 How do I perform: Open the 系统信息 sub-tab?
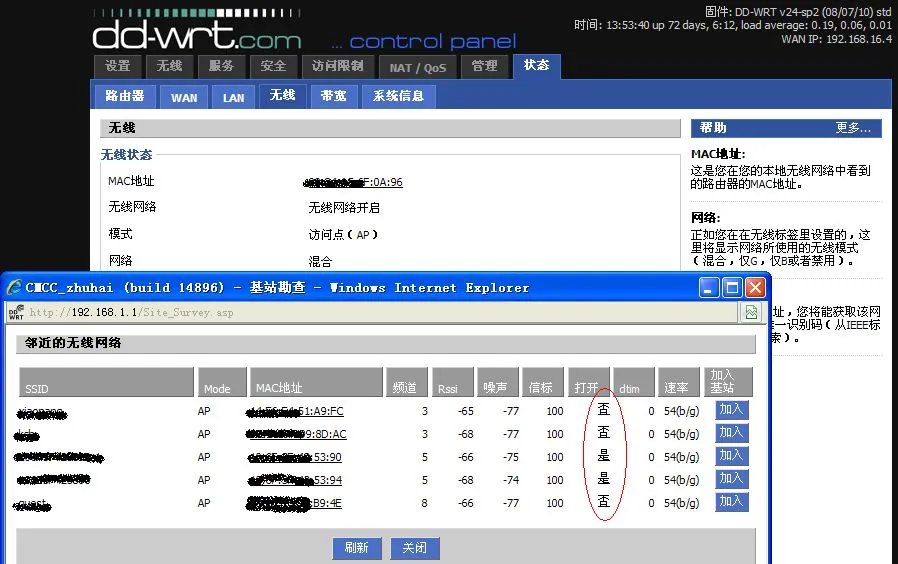click(399, 96)
